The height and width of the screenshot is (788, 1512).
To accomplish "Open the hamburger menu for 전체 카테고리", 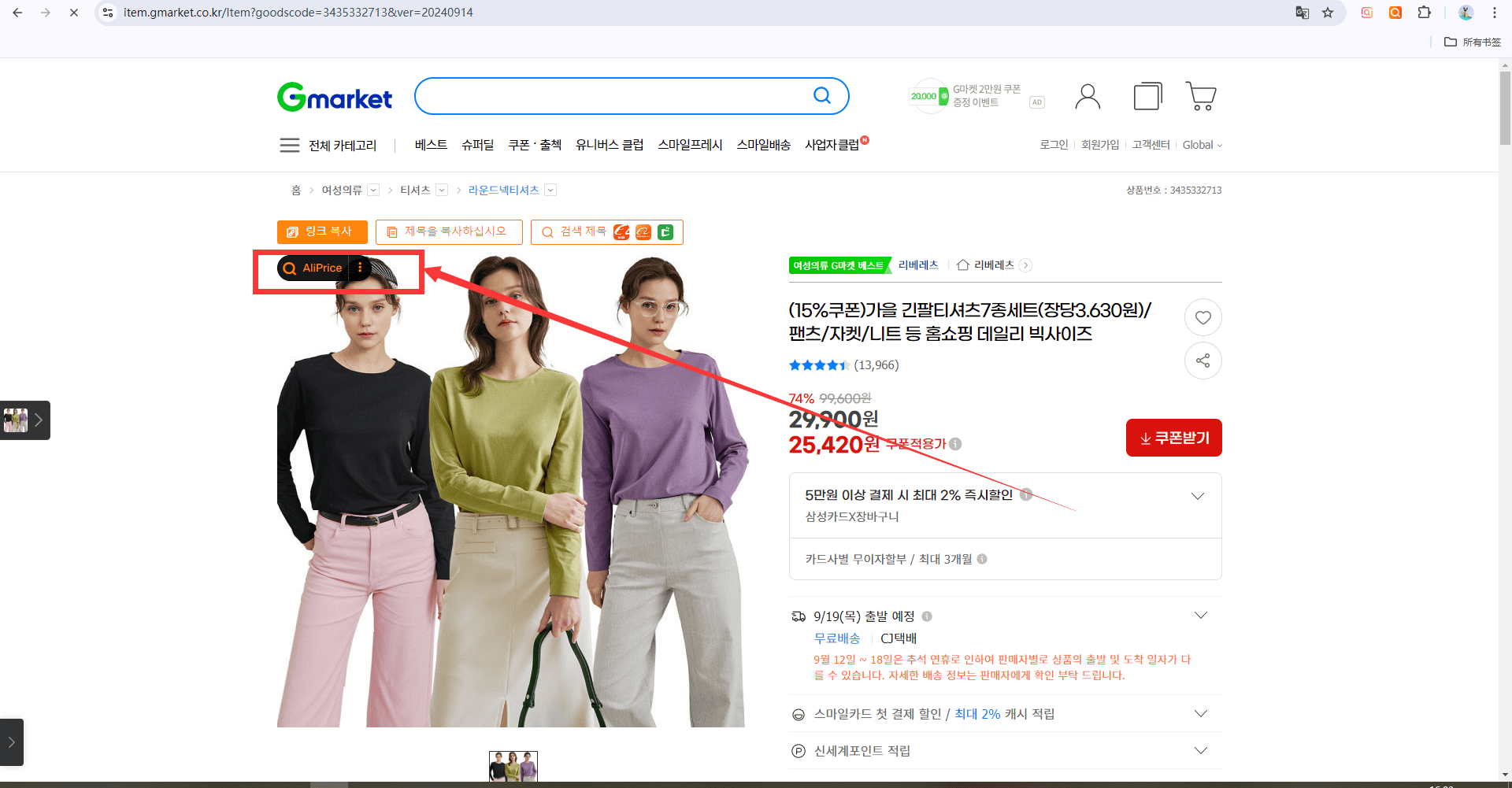I will coord(289,145).
